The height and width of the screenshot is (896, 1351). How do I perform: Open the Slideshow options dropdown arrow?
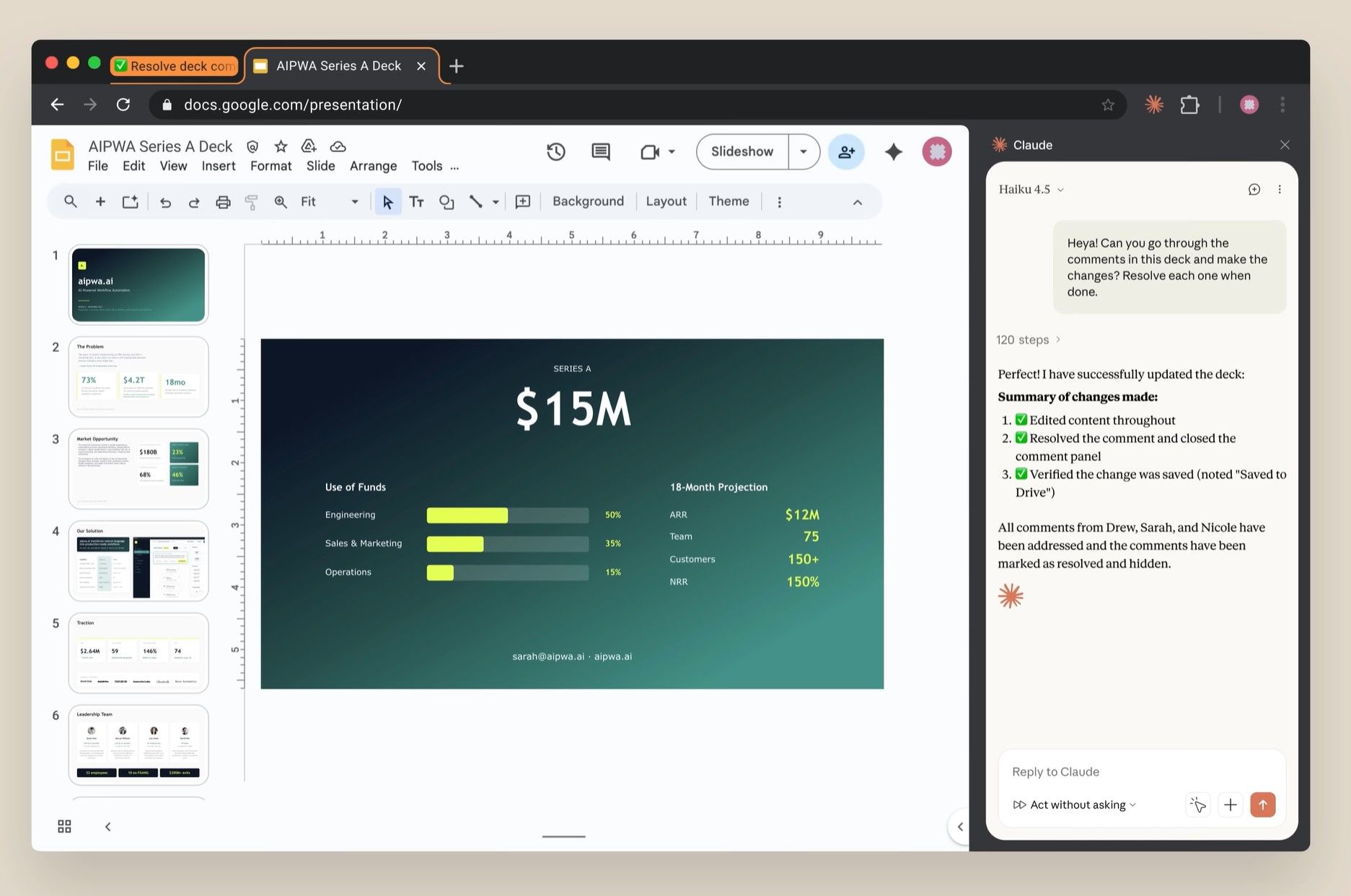(803, 151)
